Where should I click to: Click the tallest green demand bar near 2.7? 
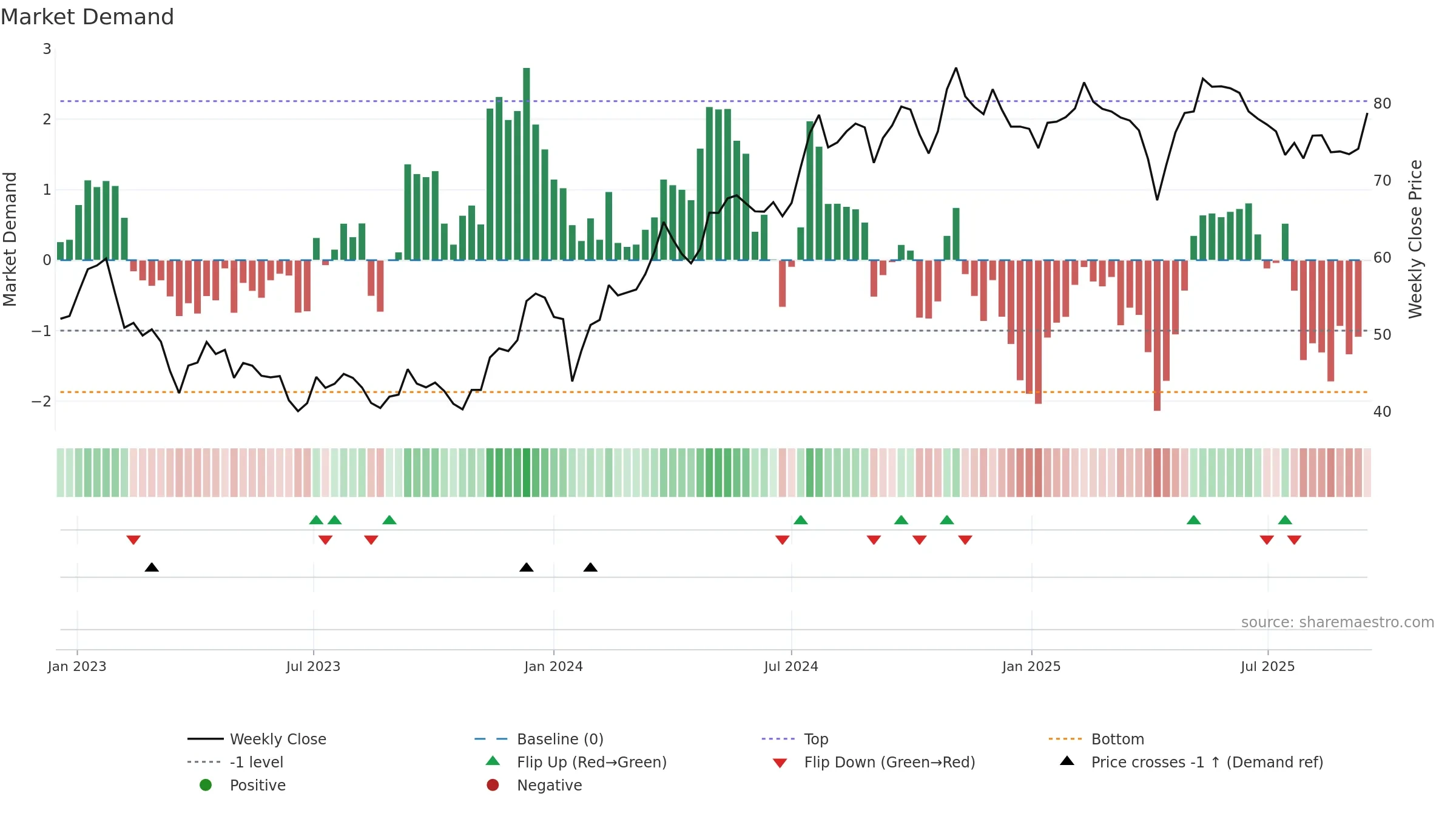tap(527, 164)
